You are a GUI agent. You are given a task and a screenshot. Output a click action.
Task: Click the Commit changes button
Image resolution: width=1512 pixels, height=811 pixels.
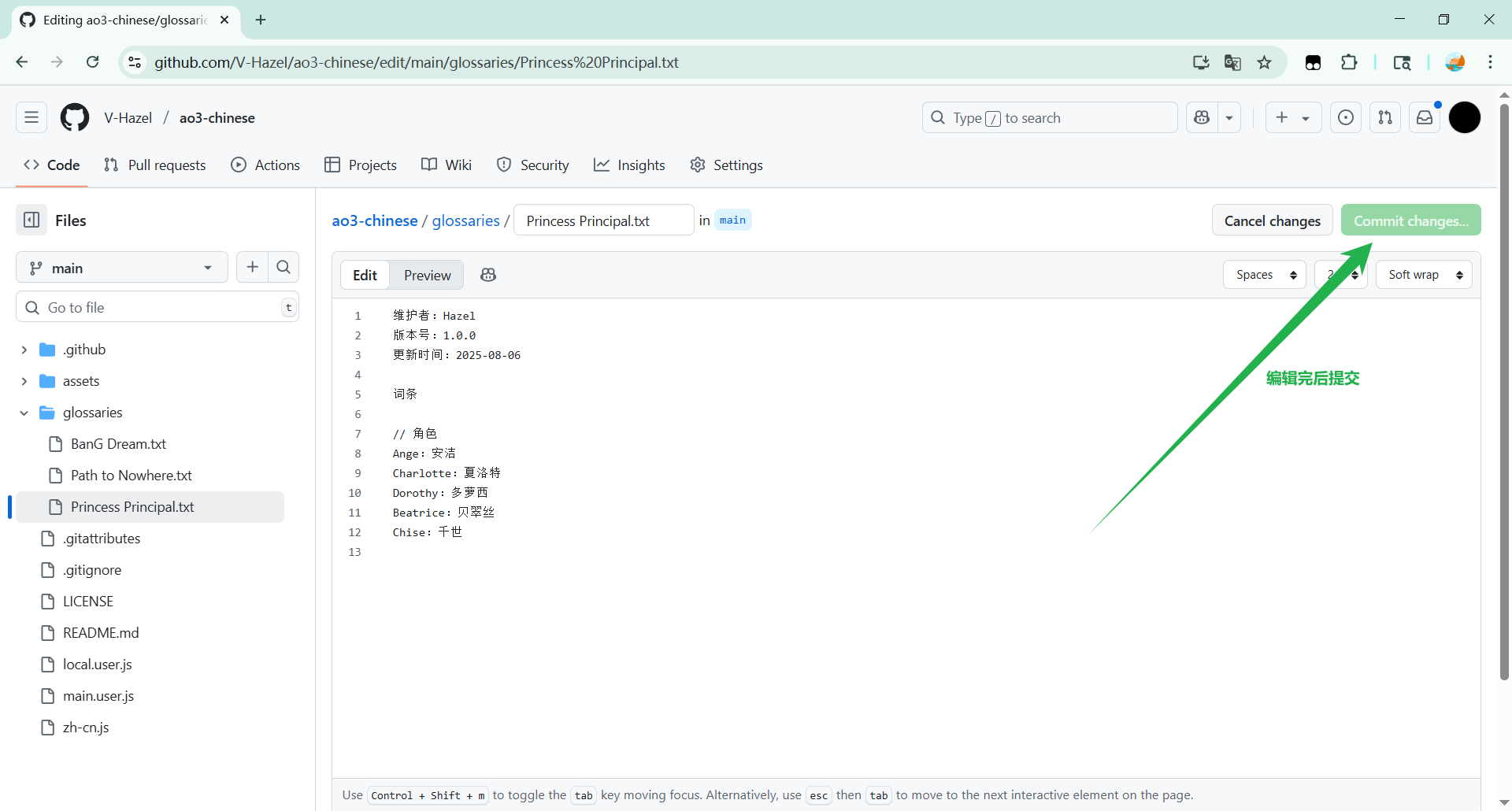(x=1410, y=220)
